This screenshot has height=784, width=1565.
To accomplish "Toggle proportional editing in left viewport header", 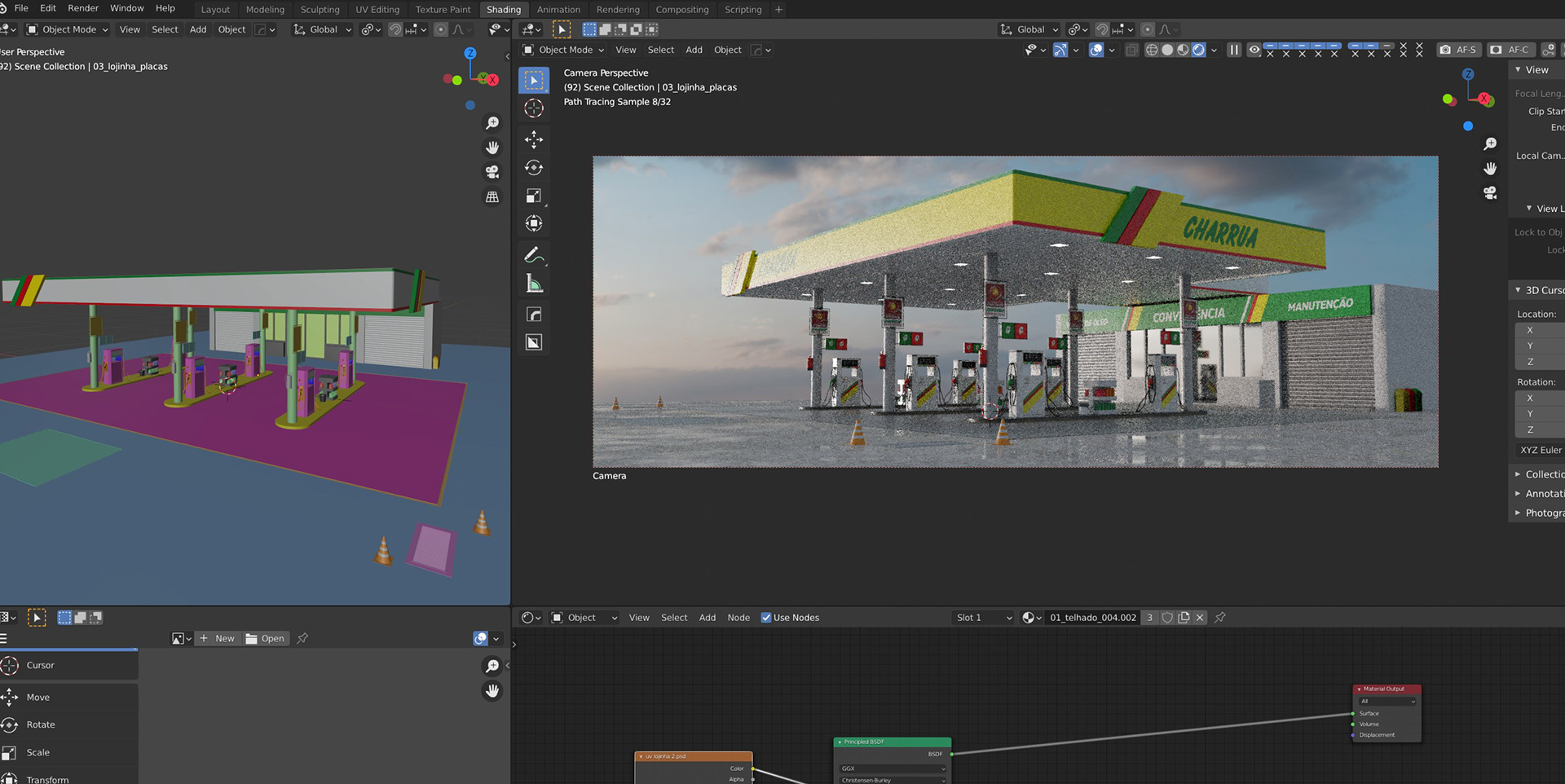I will [441, 29].
